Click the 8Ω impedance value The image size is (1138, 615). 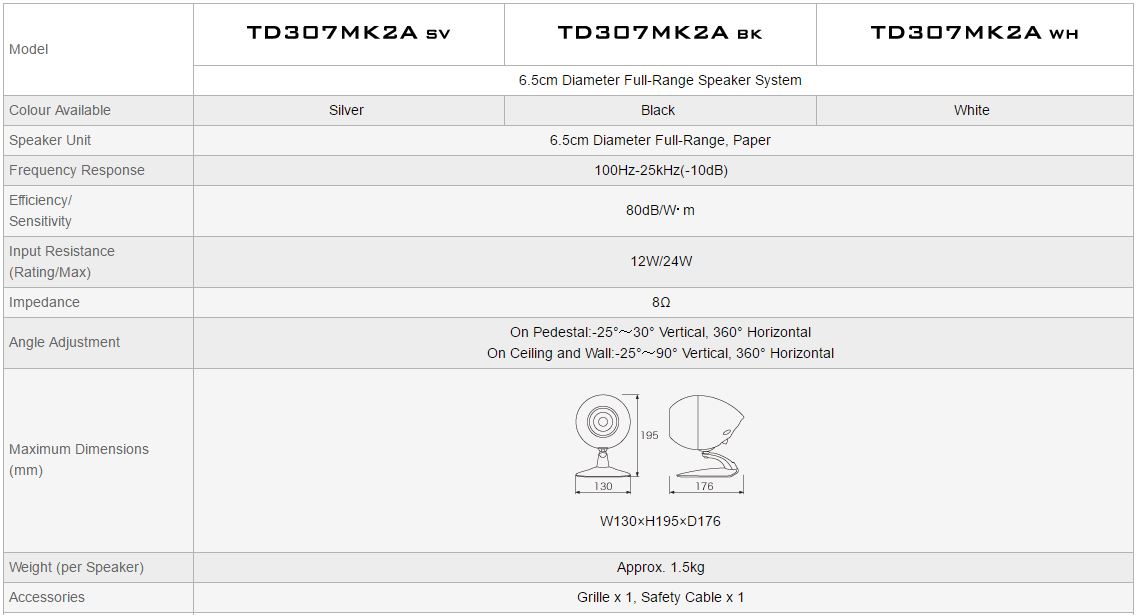tap(660, 302)
